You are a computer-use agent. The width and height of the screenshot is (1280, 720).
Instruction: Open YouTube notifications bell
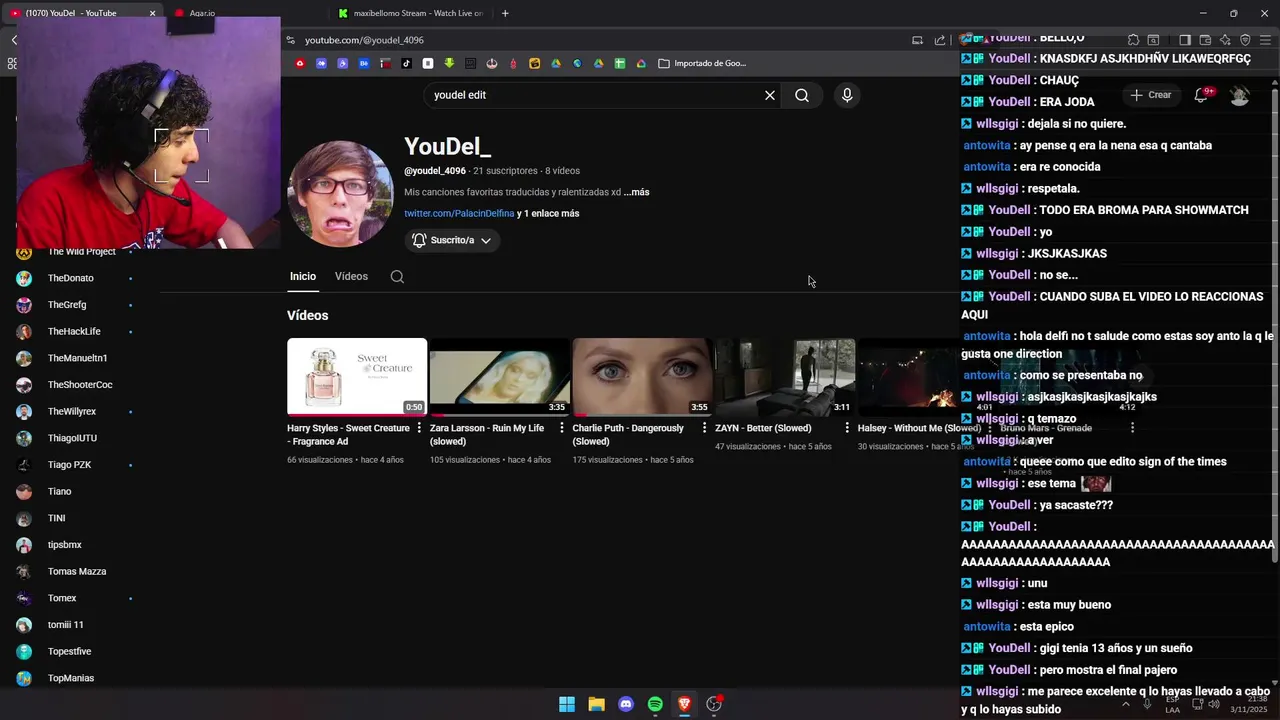tap(1202, 95)
